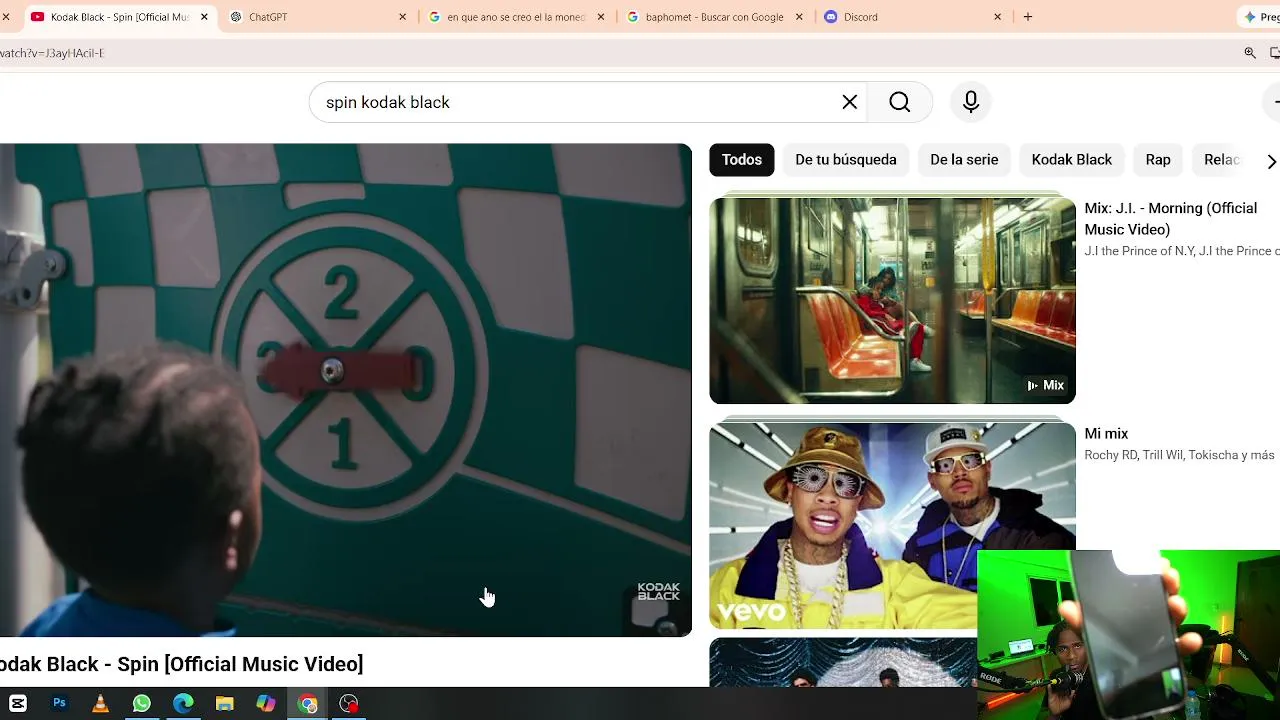Start voice search with the microphone
The image size is (1280, 720).
(x=970, y=102)
